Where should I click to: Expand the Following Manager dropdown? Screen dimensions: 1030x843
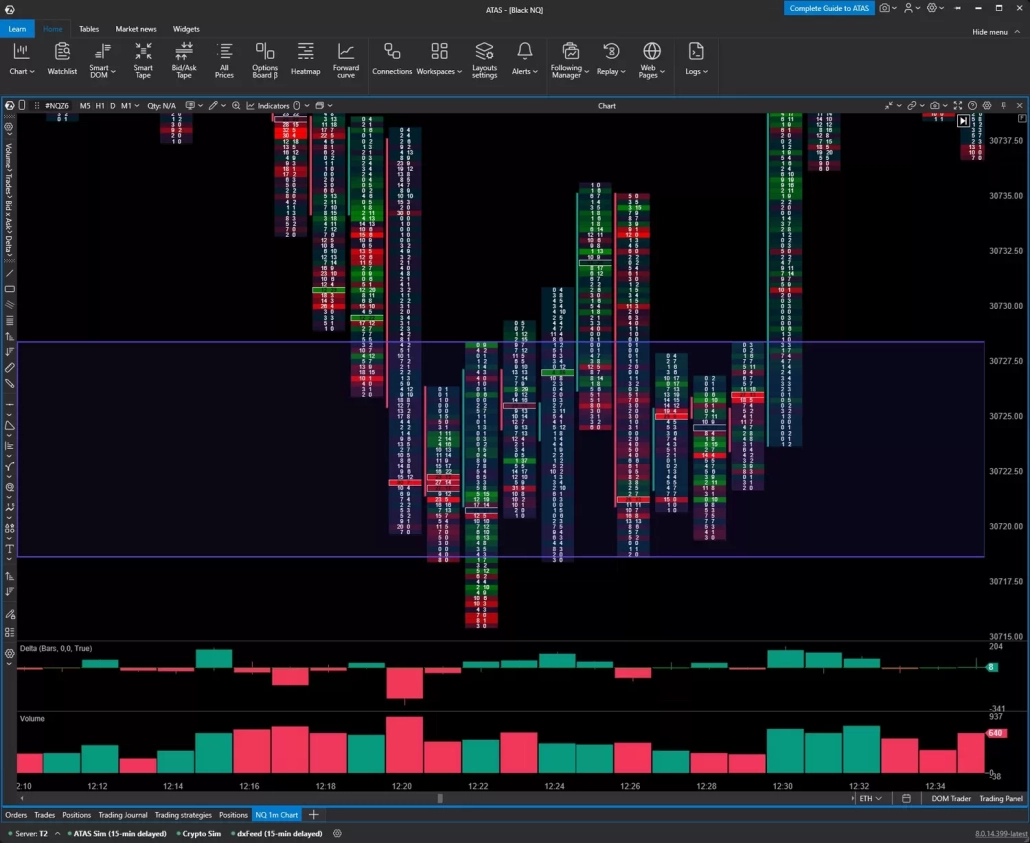[x=587, y=71]
